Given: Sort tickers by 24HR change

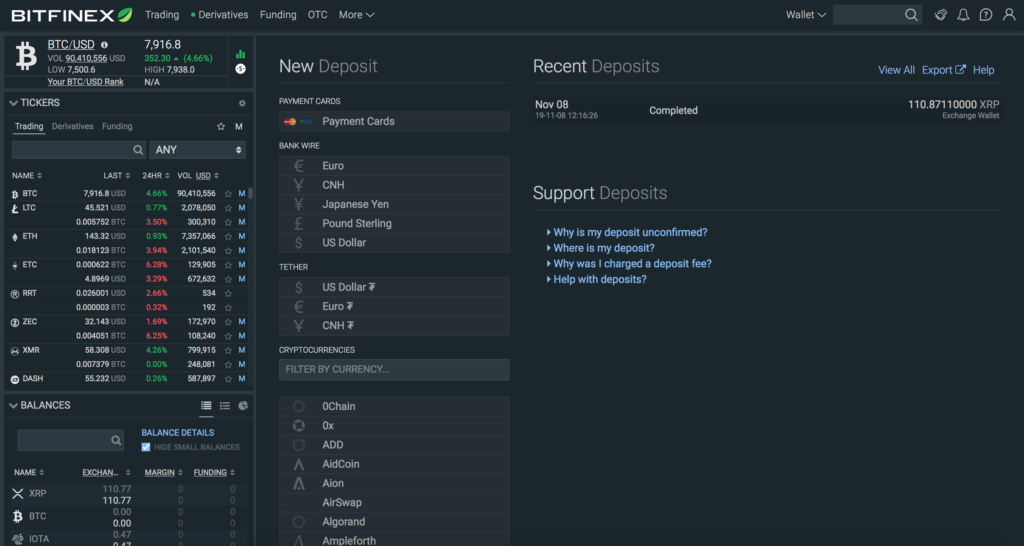Looking at the screenshot, I should [x=156, y=176].
